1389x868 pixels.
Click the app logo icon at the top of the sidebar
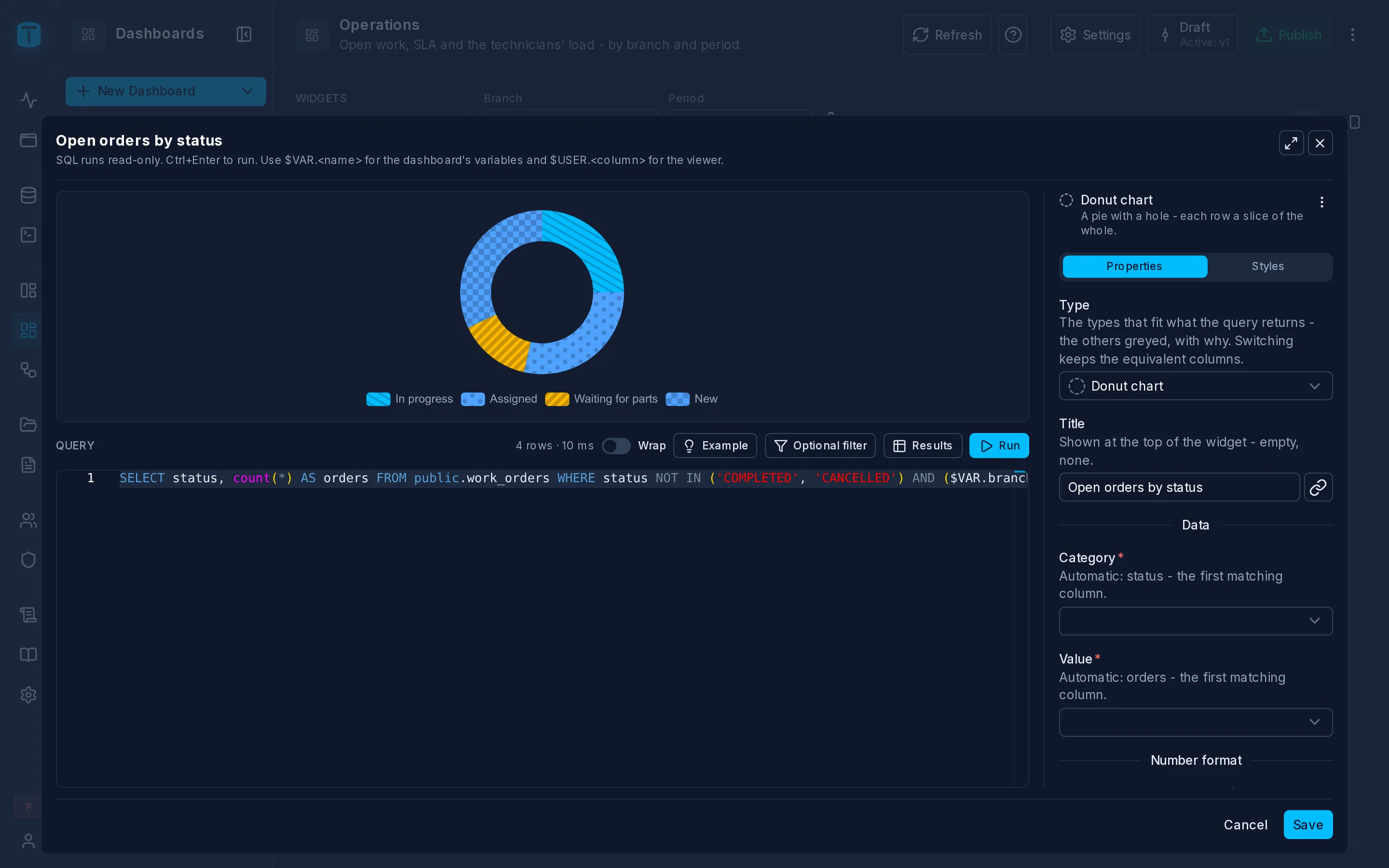pos(29,34)
